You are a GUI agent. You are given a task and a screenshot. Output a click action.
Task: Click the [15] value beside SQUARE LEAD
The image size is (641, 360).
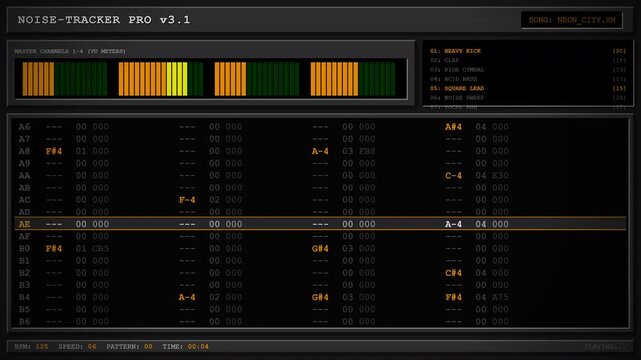[619, 88]
